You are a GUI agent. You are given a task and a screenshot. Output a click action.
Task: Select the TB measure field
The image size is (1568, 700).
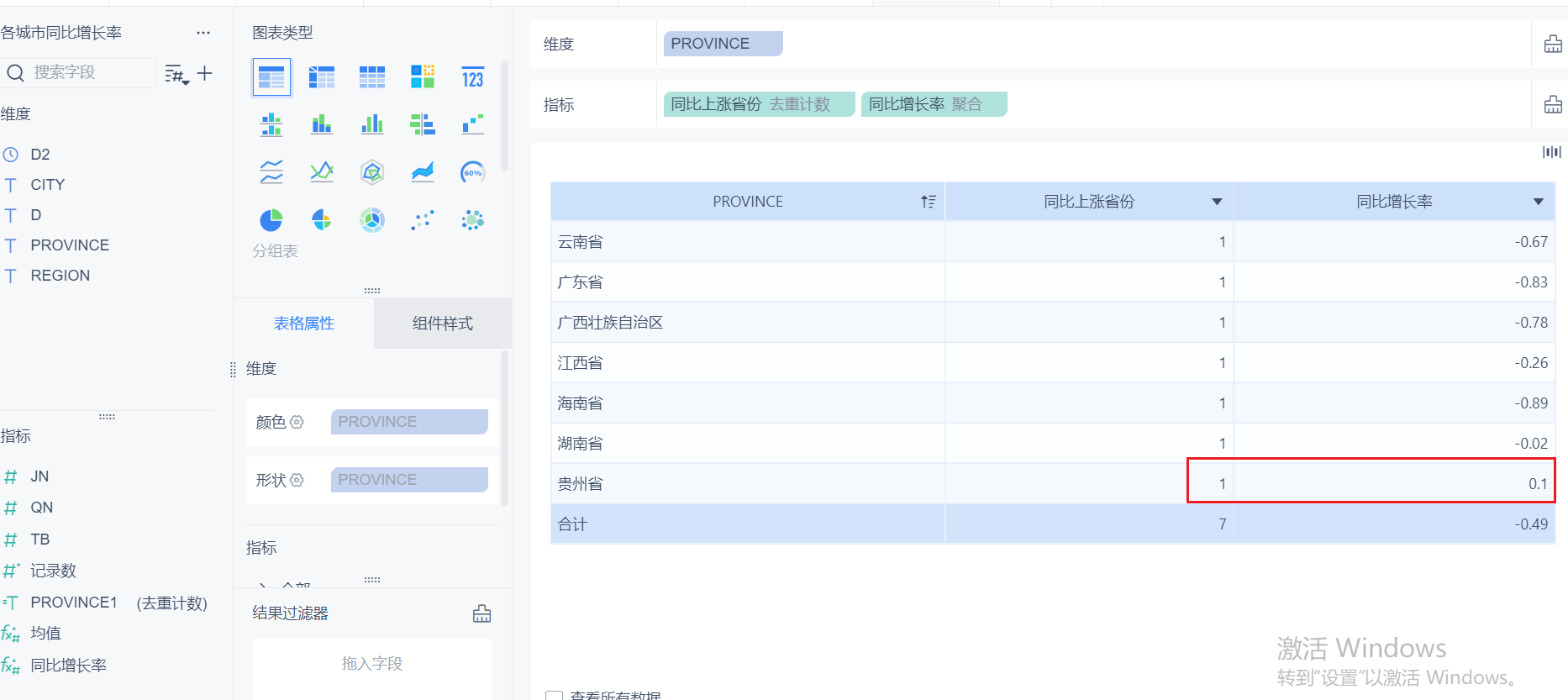tap(39, 539)
